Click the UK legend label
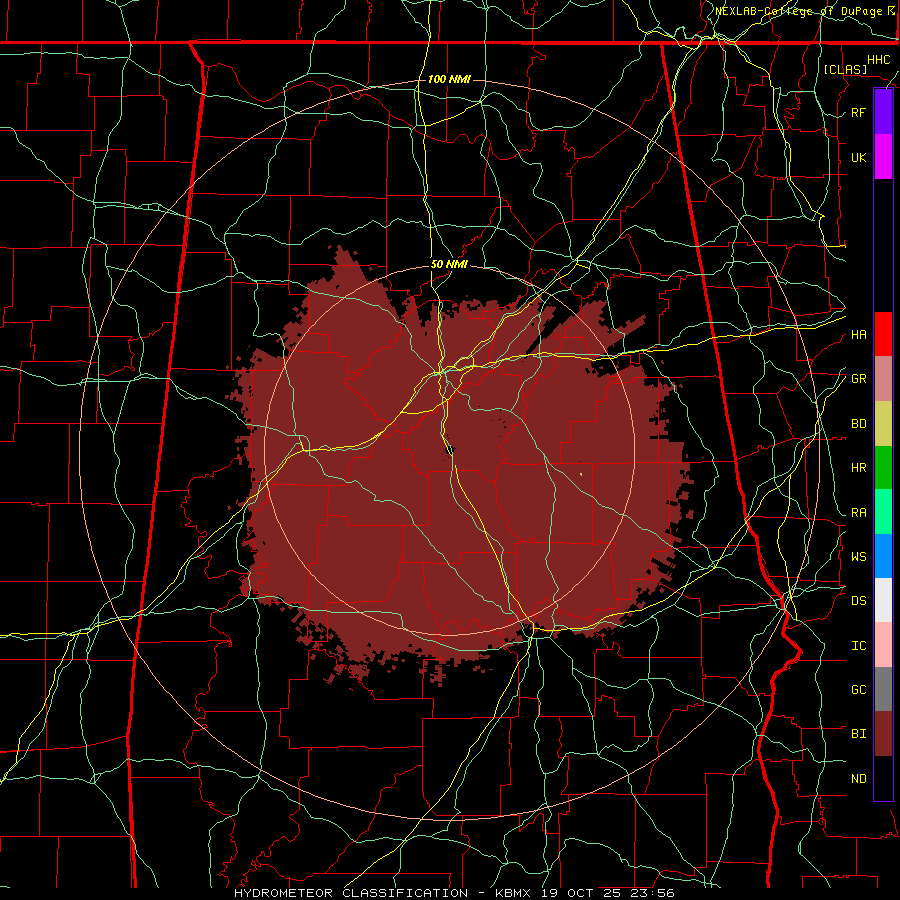This screenshot has width=900, height=900. [858, 157]
